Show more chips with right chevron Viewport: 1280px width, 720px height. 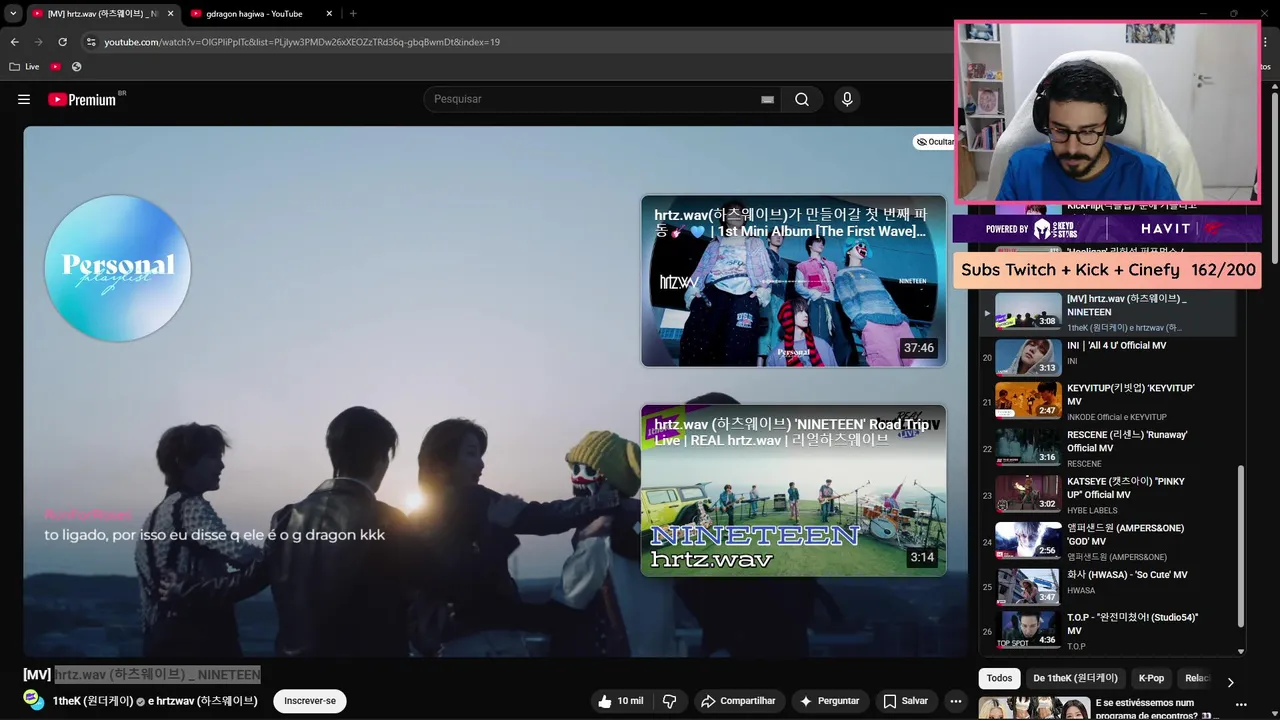tap(1230, 682)
